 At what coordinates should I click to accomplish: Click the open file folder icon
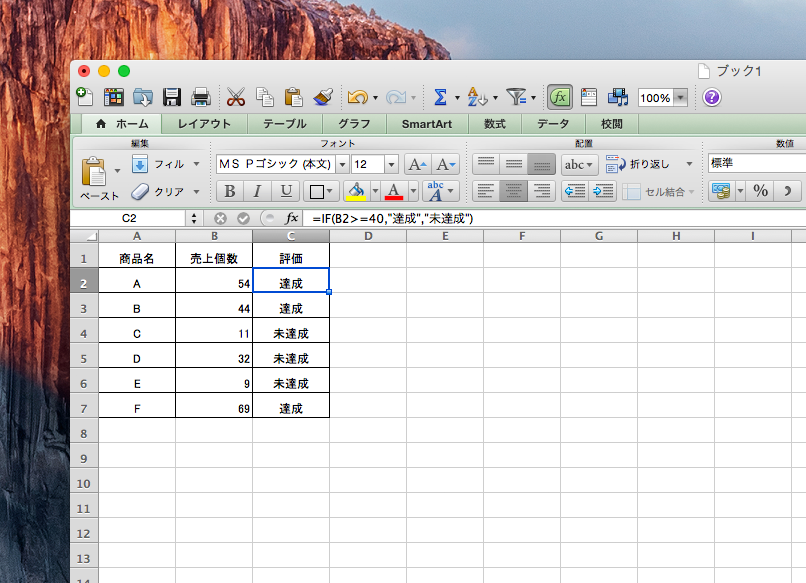[142, 97]
